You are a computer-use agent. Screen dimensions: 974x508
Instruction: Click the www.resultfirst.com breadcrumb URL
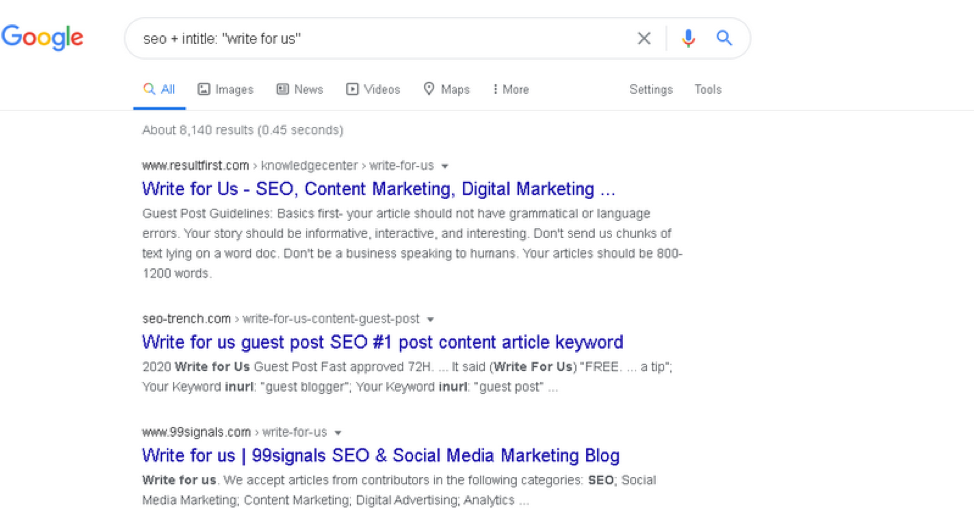coord(195,166)
